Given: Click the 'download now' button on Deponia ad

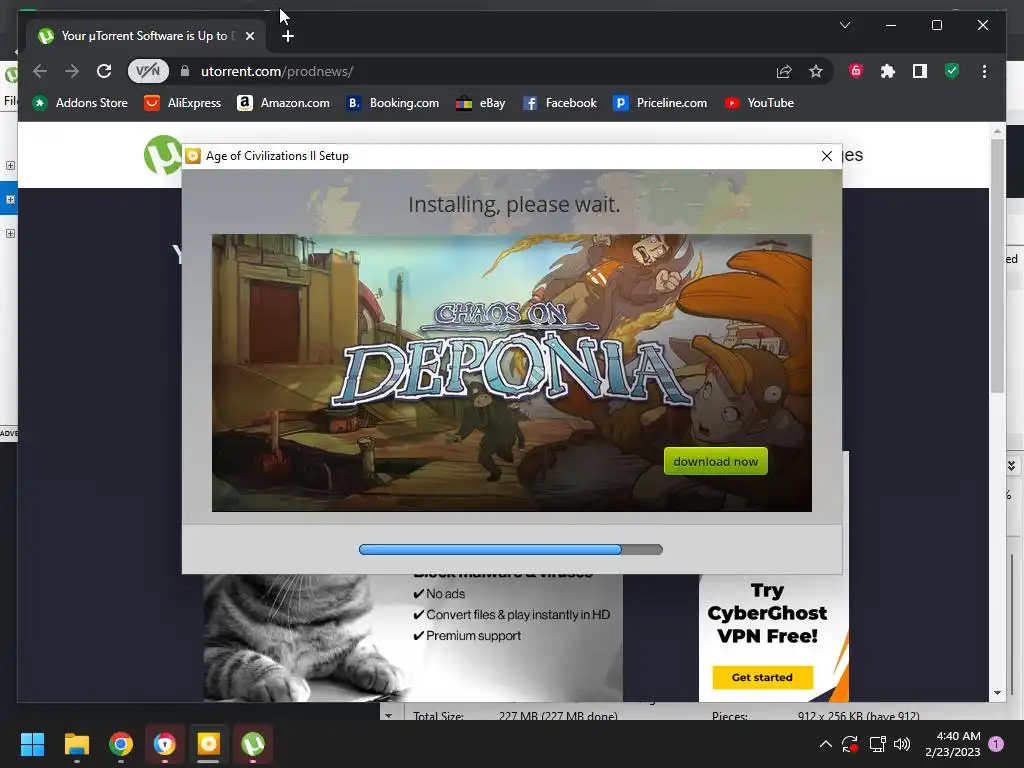Looking at the screenshot, I should click(x=716, y=461).
